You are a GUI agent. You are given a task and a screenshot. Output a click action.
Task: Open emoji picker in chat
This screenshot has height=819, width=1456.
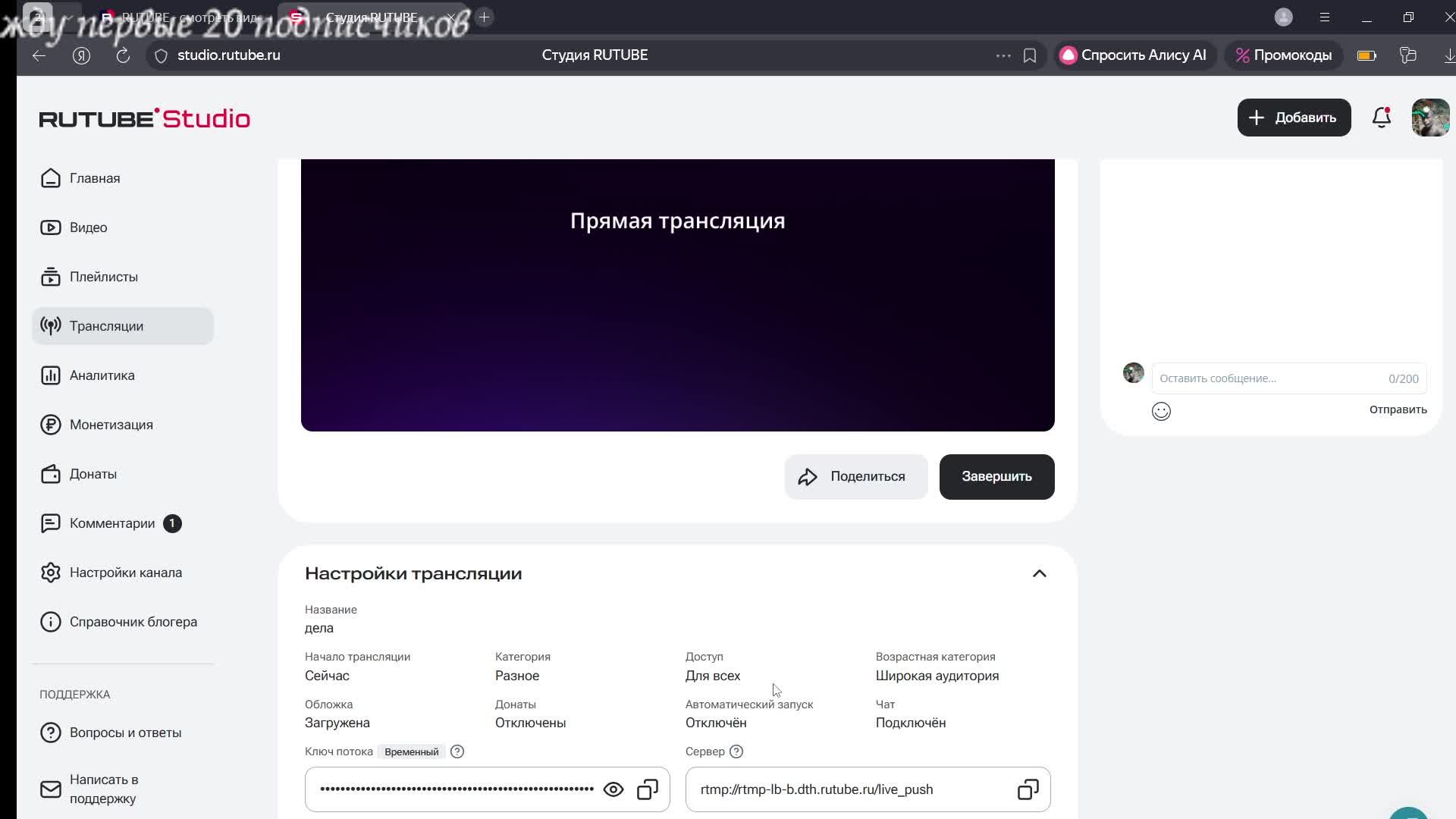point(1161,411)
